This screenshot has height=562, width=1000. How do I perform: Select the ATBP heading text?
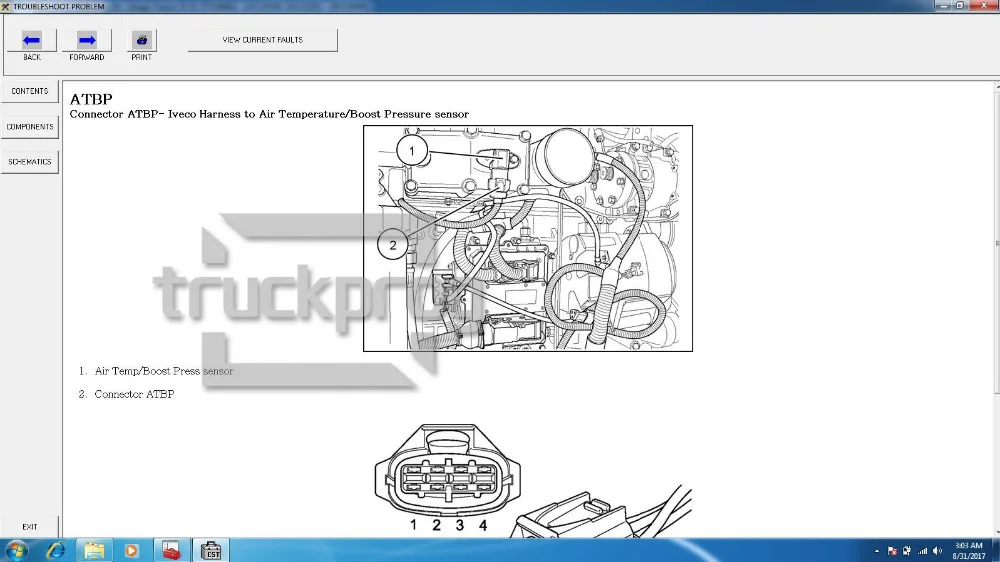pyautogui.click(x=91, y=100)
